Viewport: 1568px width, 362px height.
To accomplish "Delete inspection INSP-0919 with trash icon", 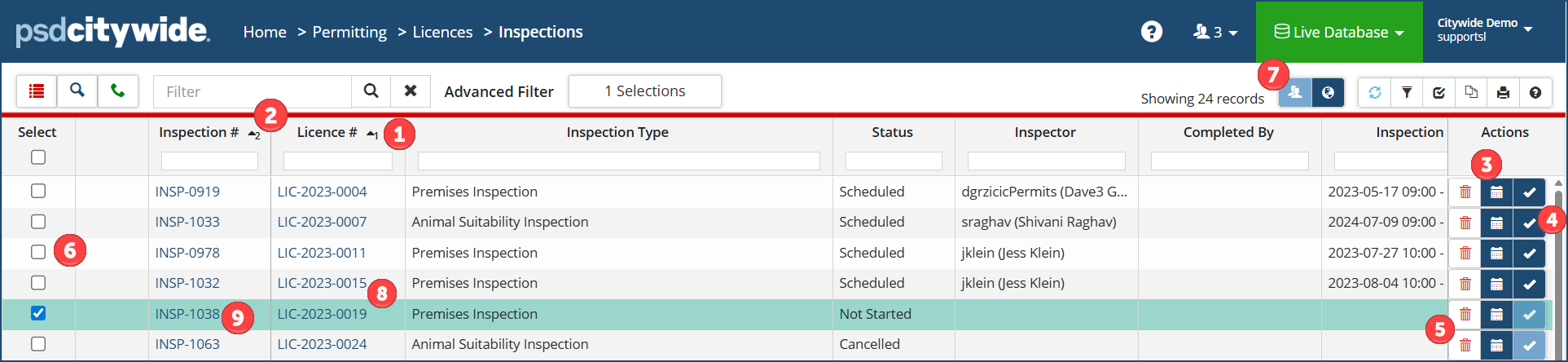I will coord(1465,192).
